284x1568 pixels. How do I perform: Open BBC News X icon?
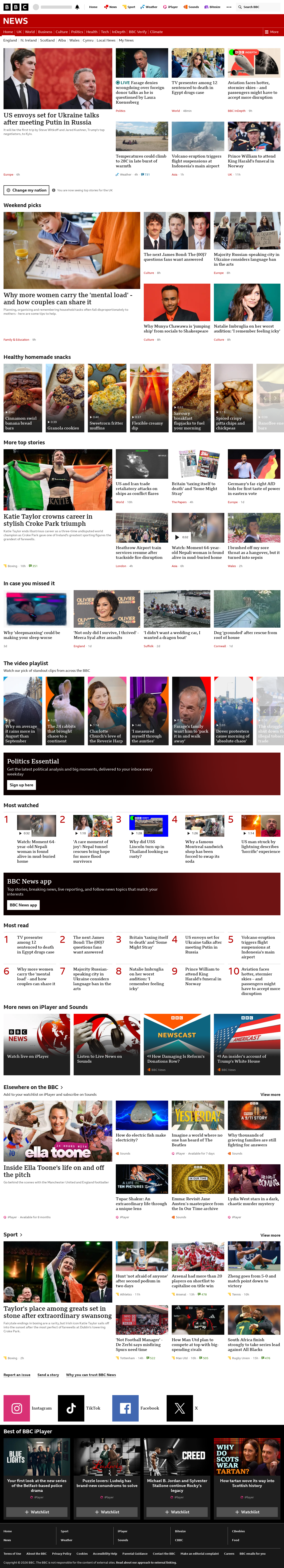[x=179, y=1408]
